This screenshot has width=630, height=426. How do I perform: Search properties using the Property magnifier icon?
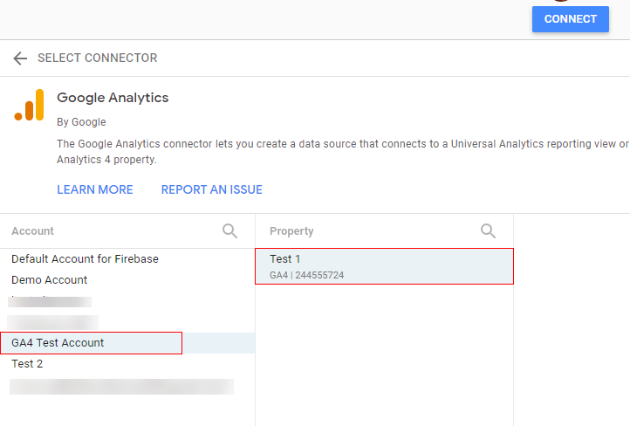488,231
